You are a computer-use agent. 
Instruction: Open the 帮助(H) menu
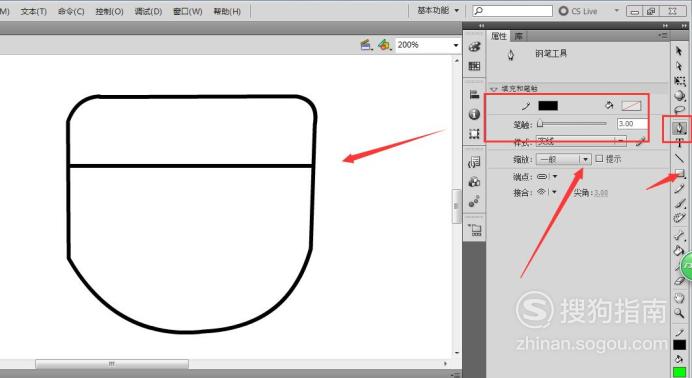pyautogui.click(x=227, y=11)
